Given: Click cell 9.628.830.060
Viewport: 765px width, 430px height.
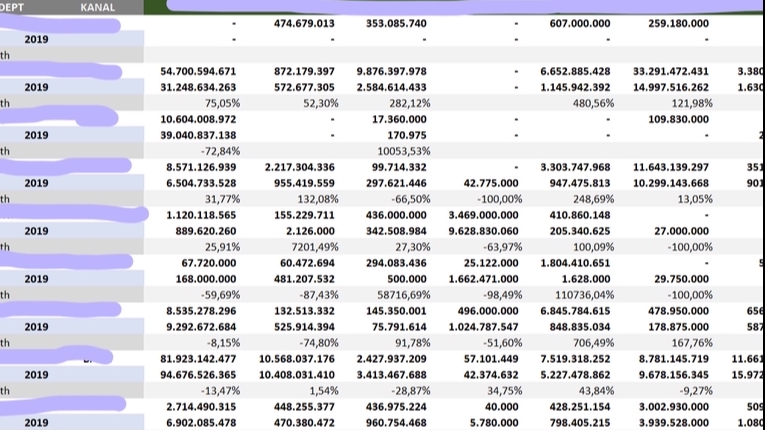Looking at the screenshot, I should click(x=483, y=231).
